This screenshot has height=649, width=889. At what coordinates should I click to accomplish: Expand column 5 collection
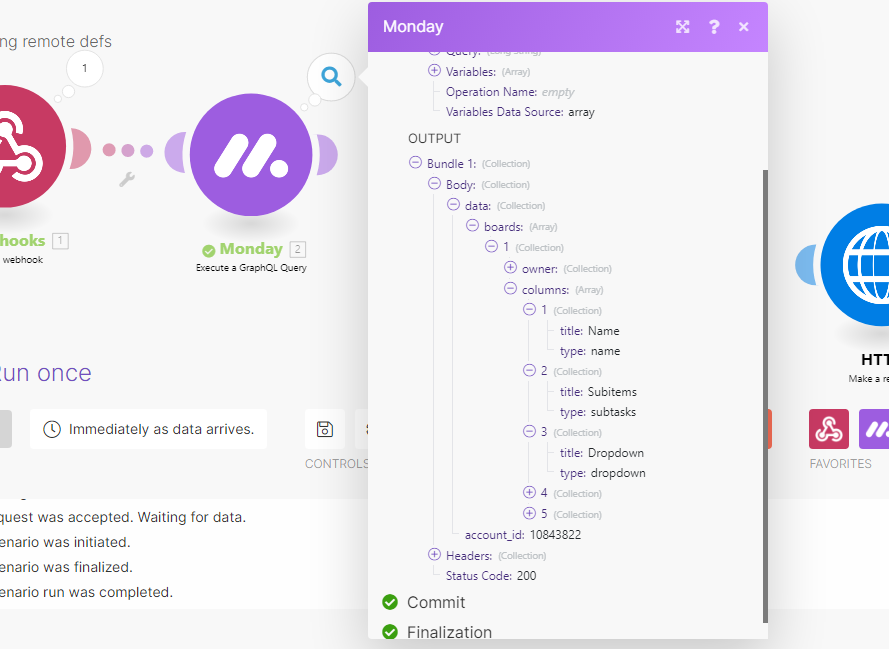point(529,514)
